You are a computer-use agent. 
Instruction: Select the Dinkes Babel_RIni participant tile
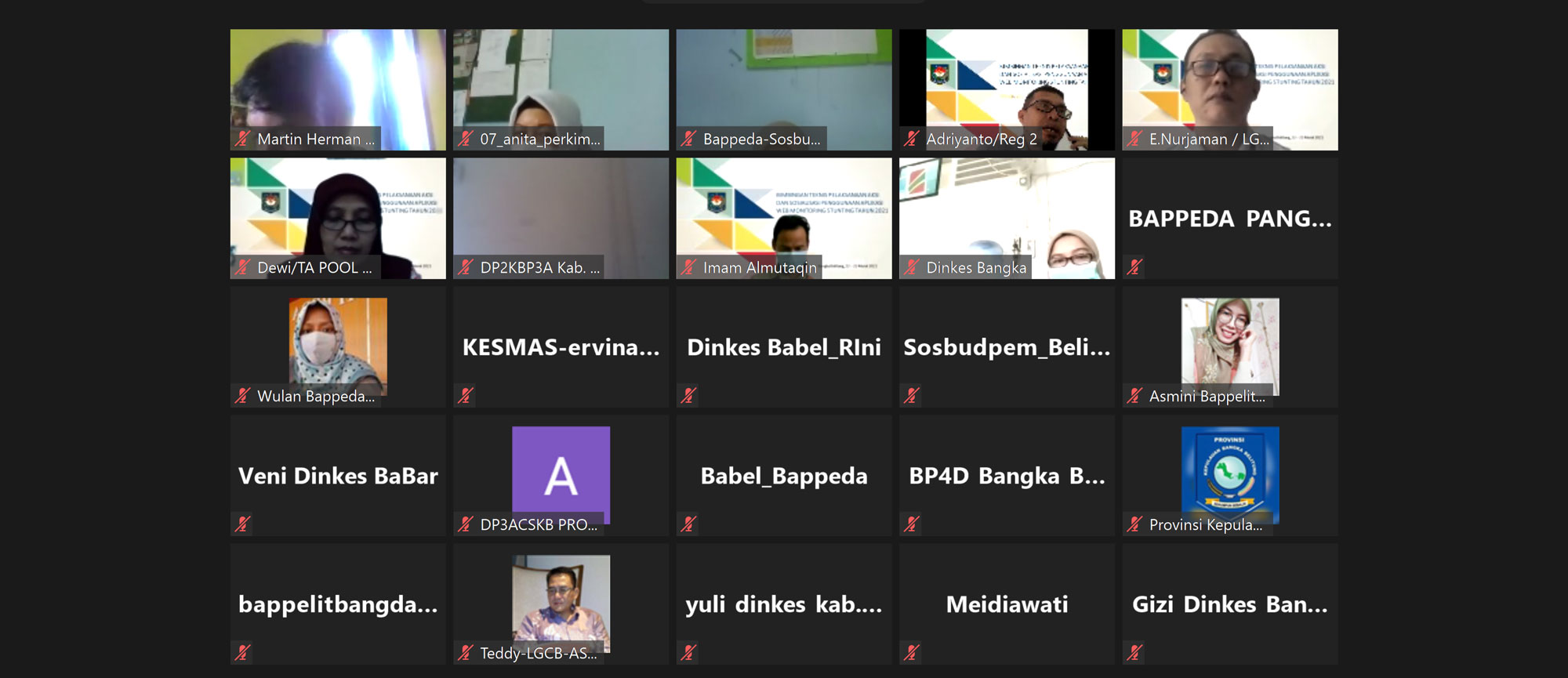pos(784,346)
